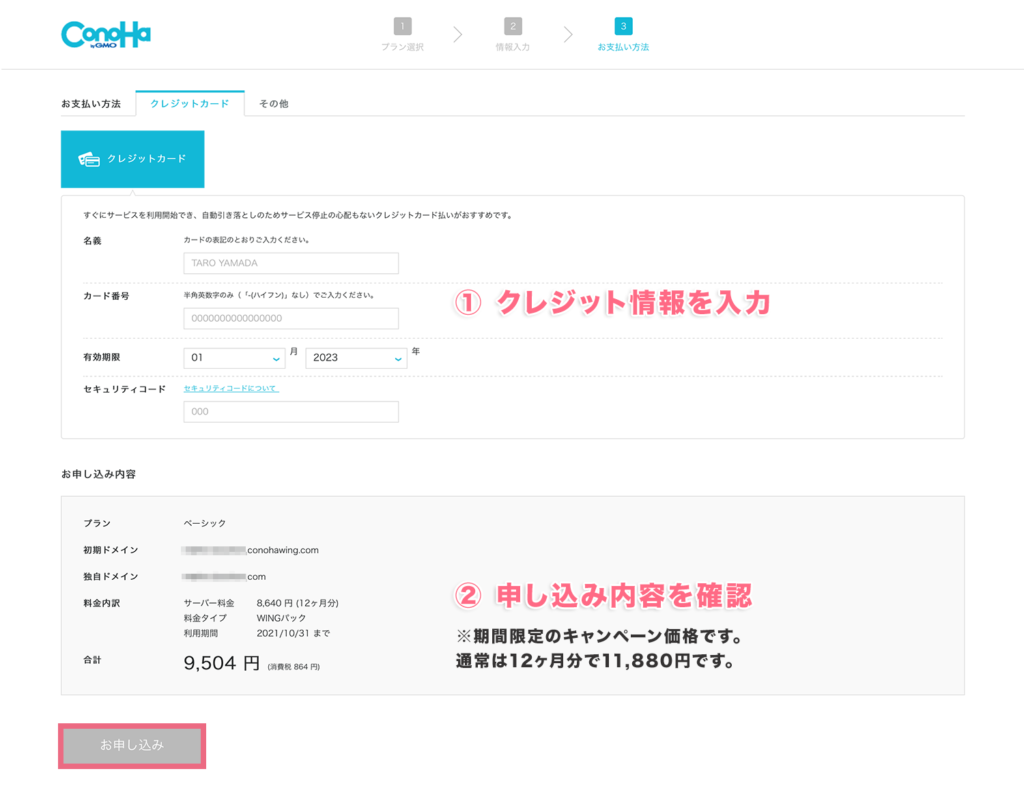Click the カード番号 field label
The image size is (1024, 795).
(x=106, y=296)
